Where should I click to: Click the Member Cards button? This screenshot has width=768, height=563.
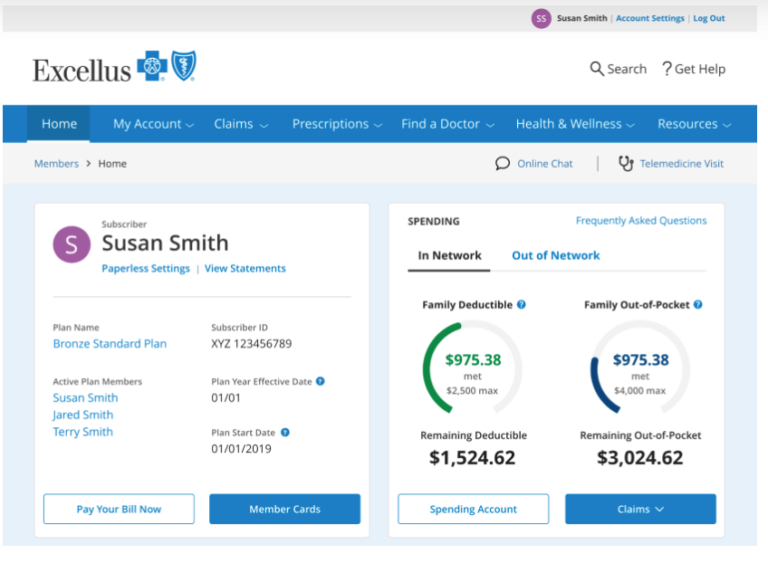[285, 509]
